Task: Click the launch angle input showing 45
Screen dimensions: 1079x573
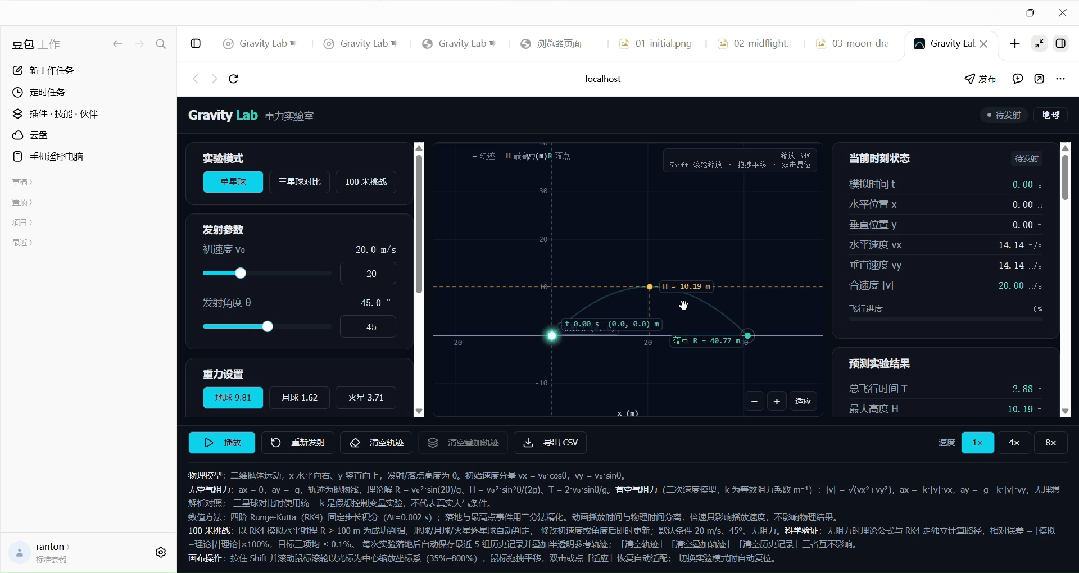Action: pos(368,326)
